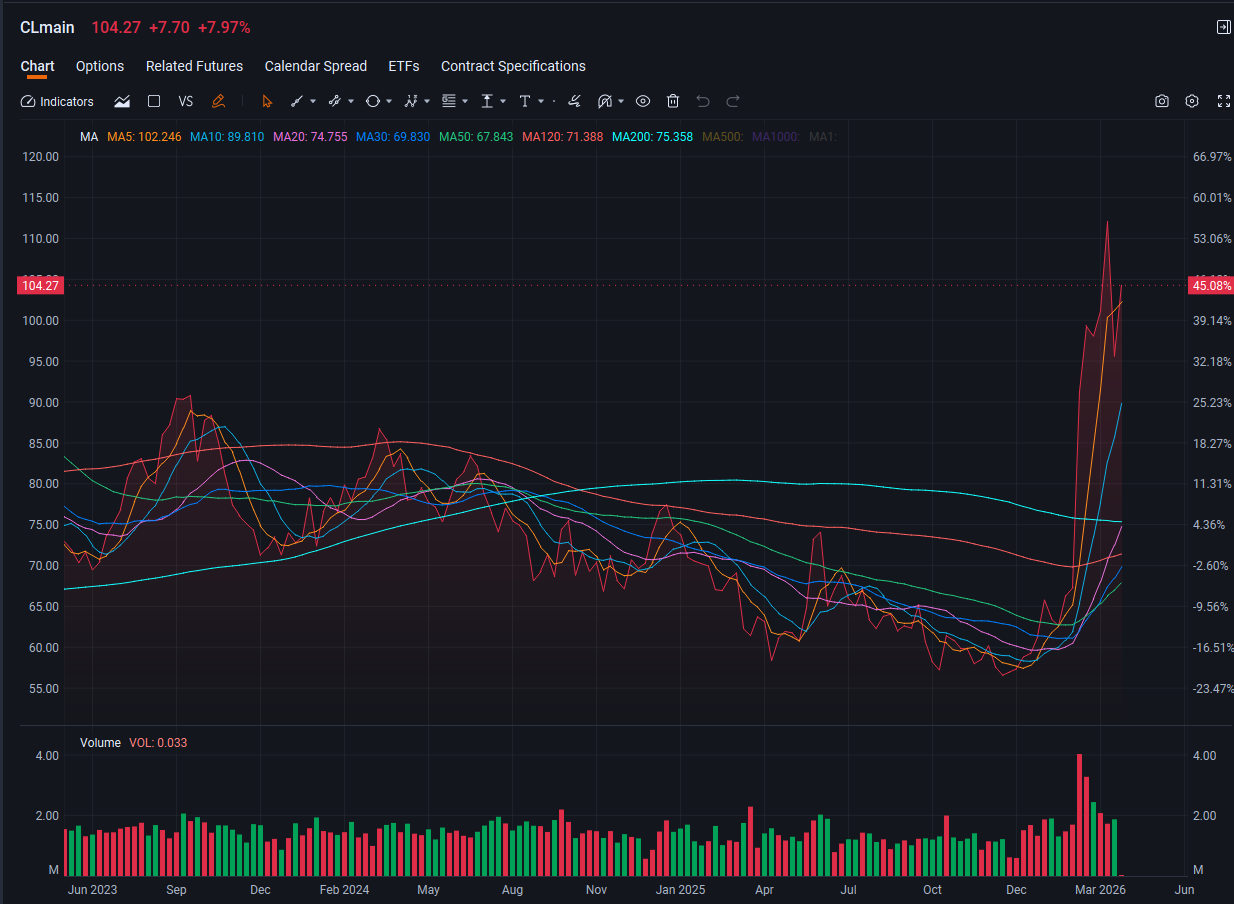Click the VOL: 0.033 value
Screen dimensions: 1234x904
coord(158,743)
